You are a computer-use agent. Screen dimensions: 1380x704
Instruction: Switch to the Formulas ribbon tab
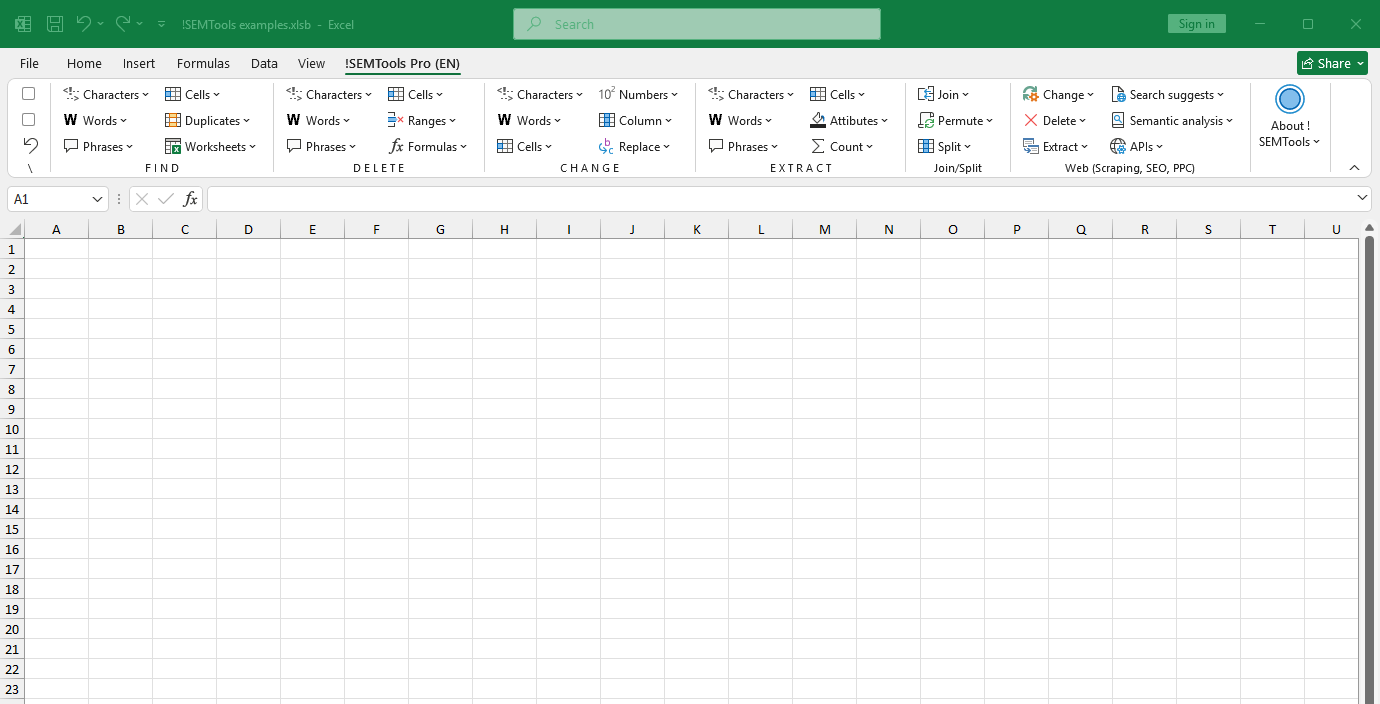pos(203,63)
